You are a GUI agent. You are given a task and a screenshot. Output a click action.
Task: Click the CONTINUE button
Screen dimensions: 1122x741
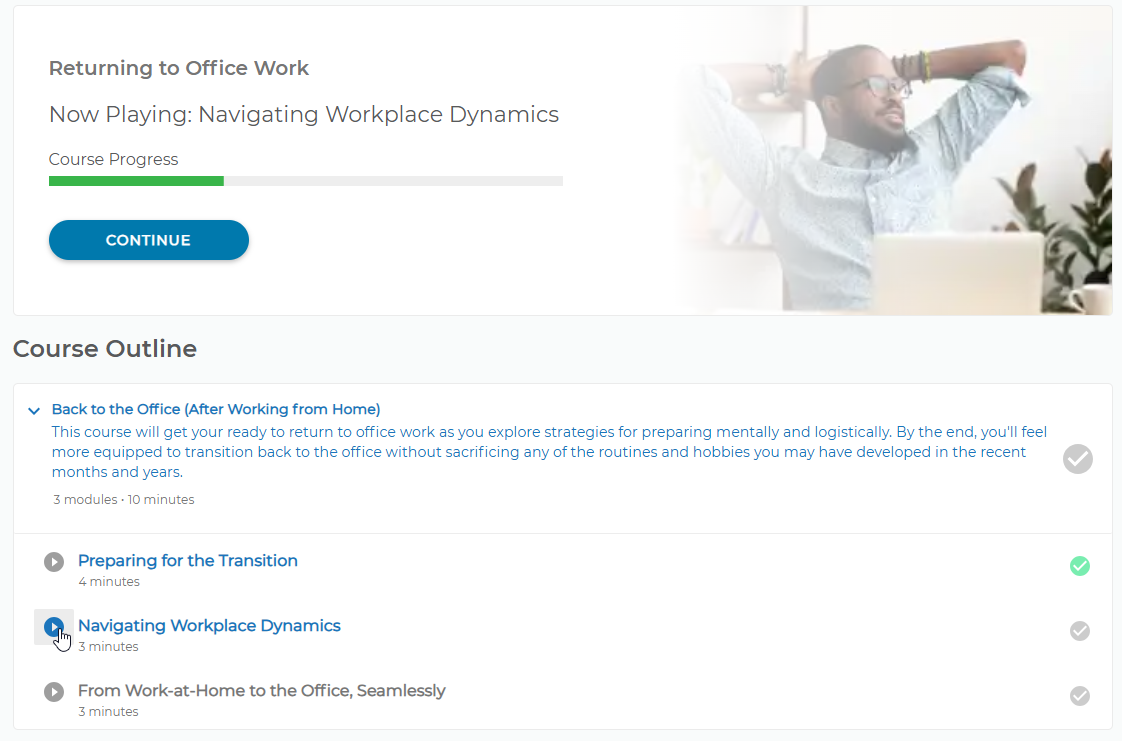pyautogui.click(x=149, y=240)
